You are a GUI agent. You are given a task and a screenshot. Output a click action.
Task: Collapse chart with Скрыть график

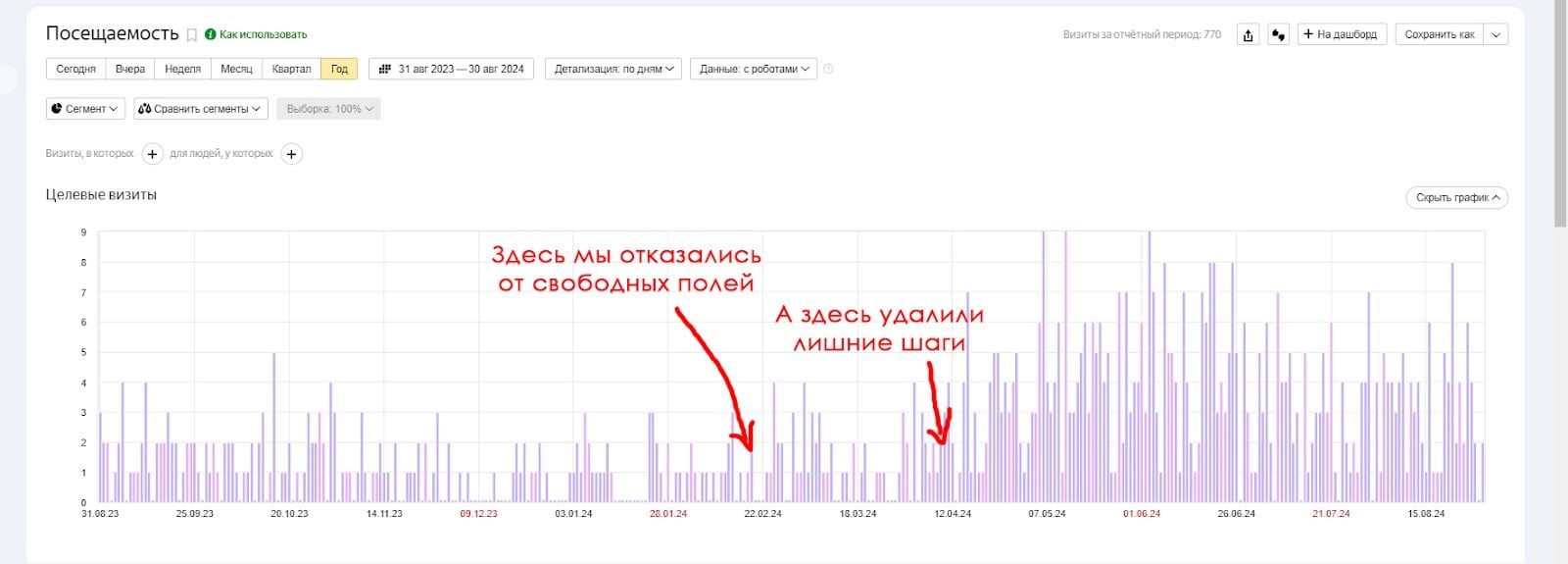pos(1456,197)
